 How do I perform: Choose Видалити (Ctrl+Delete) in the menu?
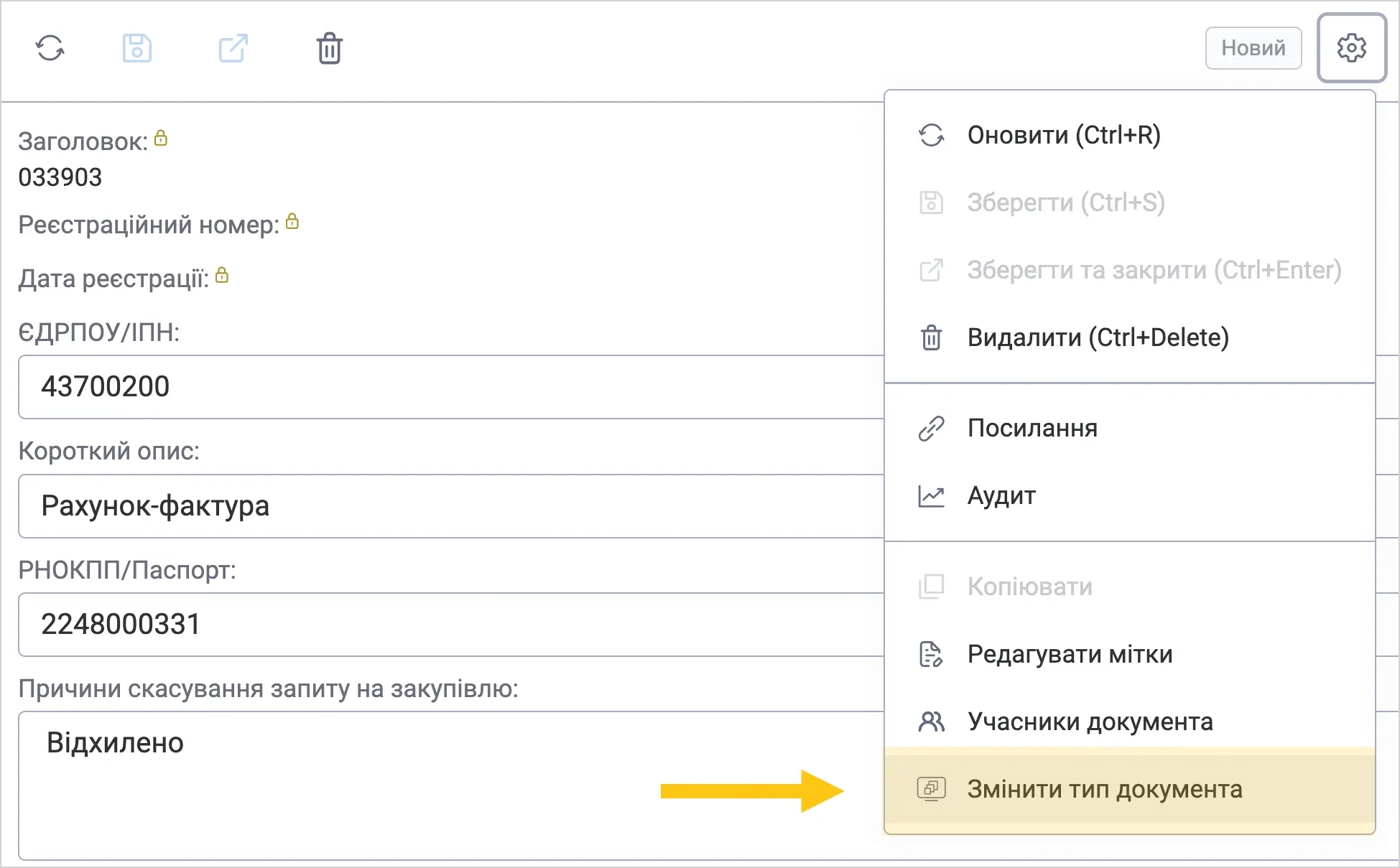click(1130, 337)
